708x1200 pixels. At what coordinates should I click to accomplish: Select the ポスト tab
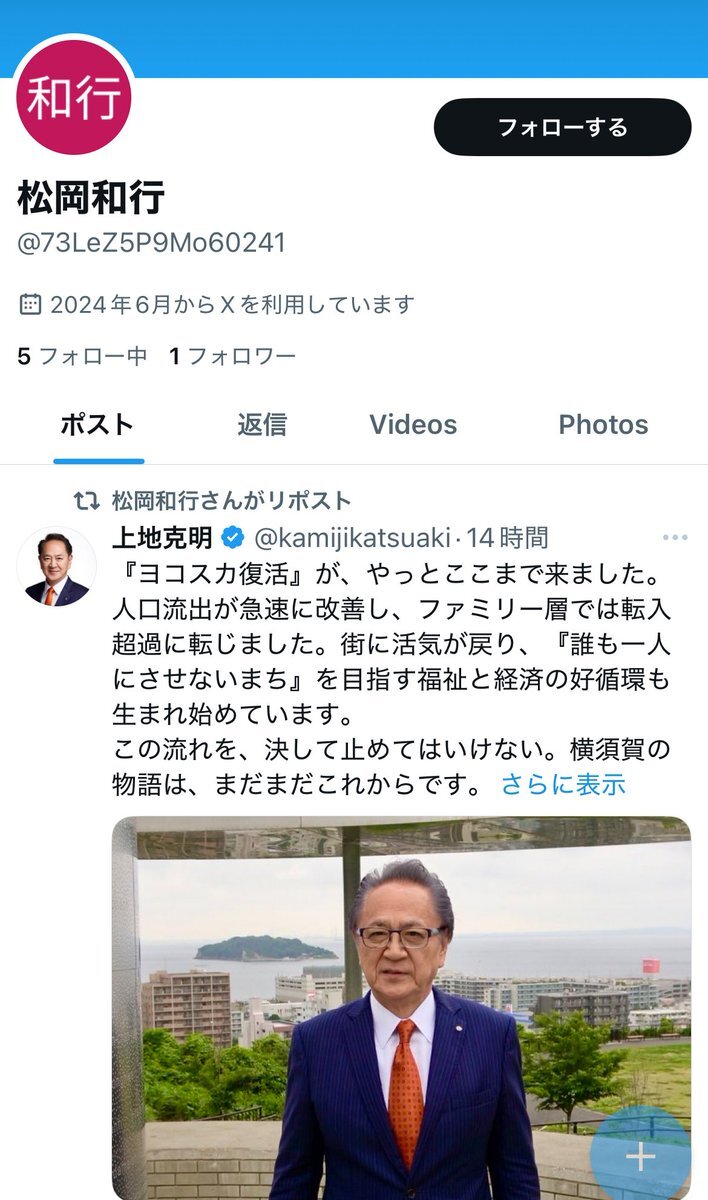pos(98,424)
